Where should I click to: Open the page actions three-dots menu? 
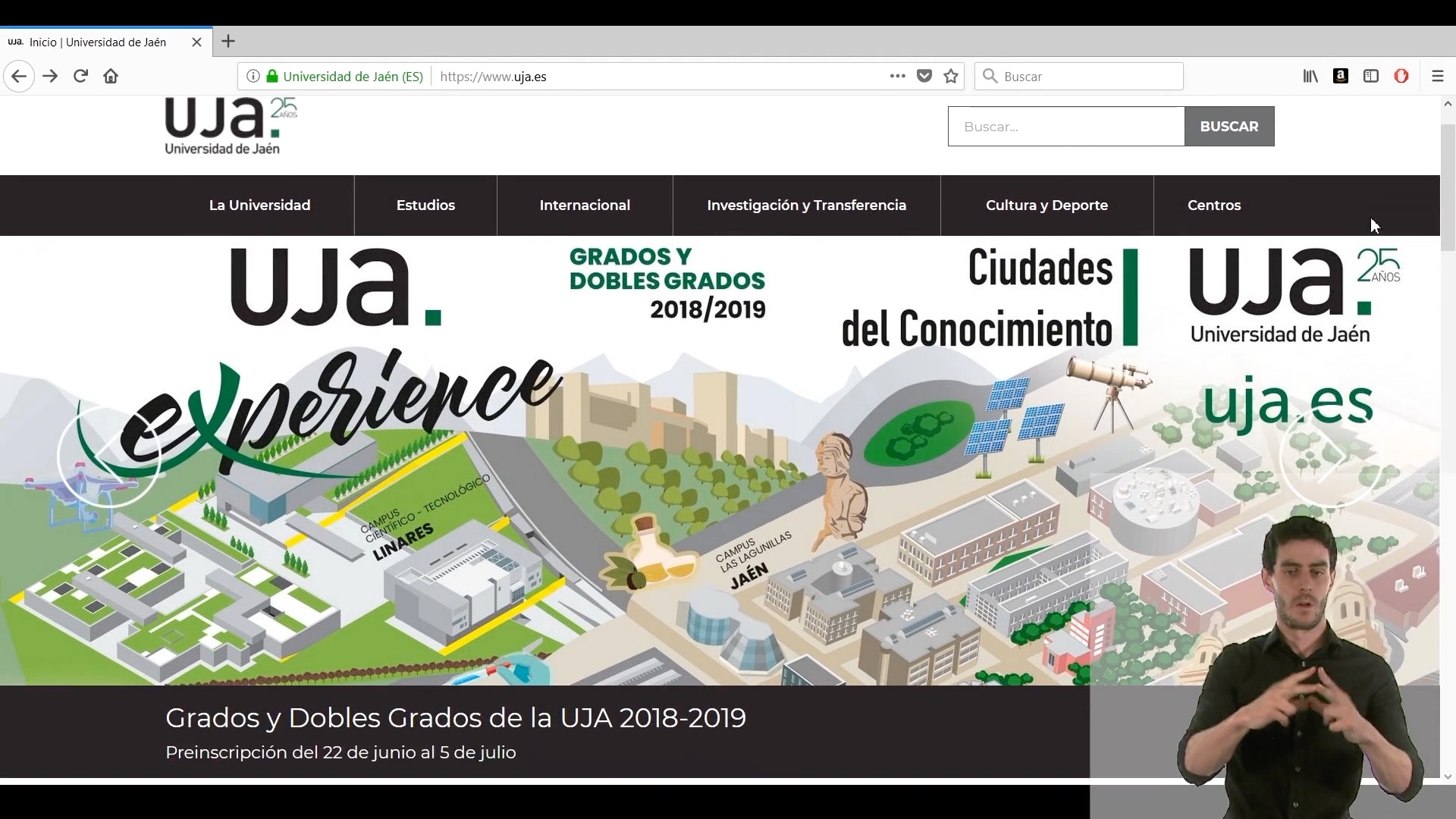pyautogui.click(x=898, y=76)
